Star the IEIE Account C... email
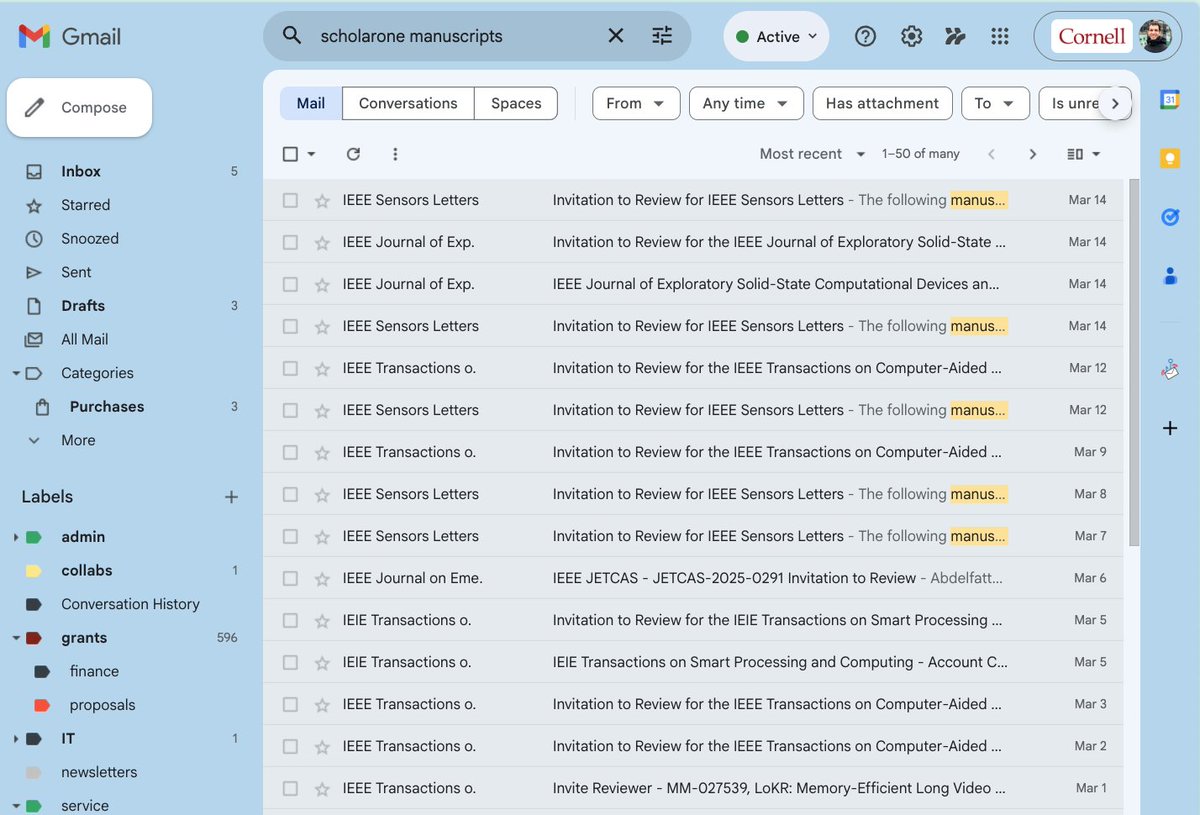Viewport: 1200px width, 815px height. point(322,662)
